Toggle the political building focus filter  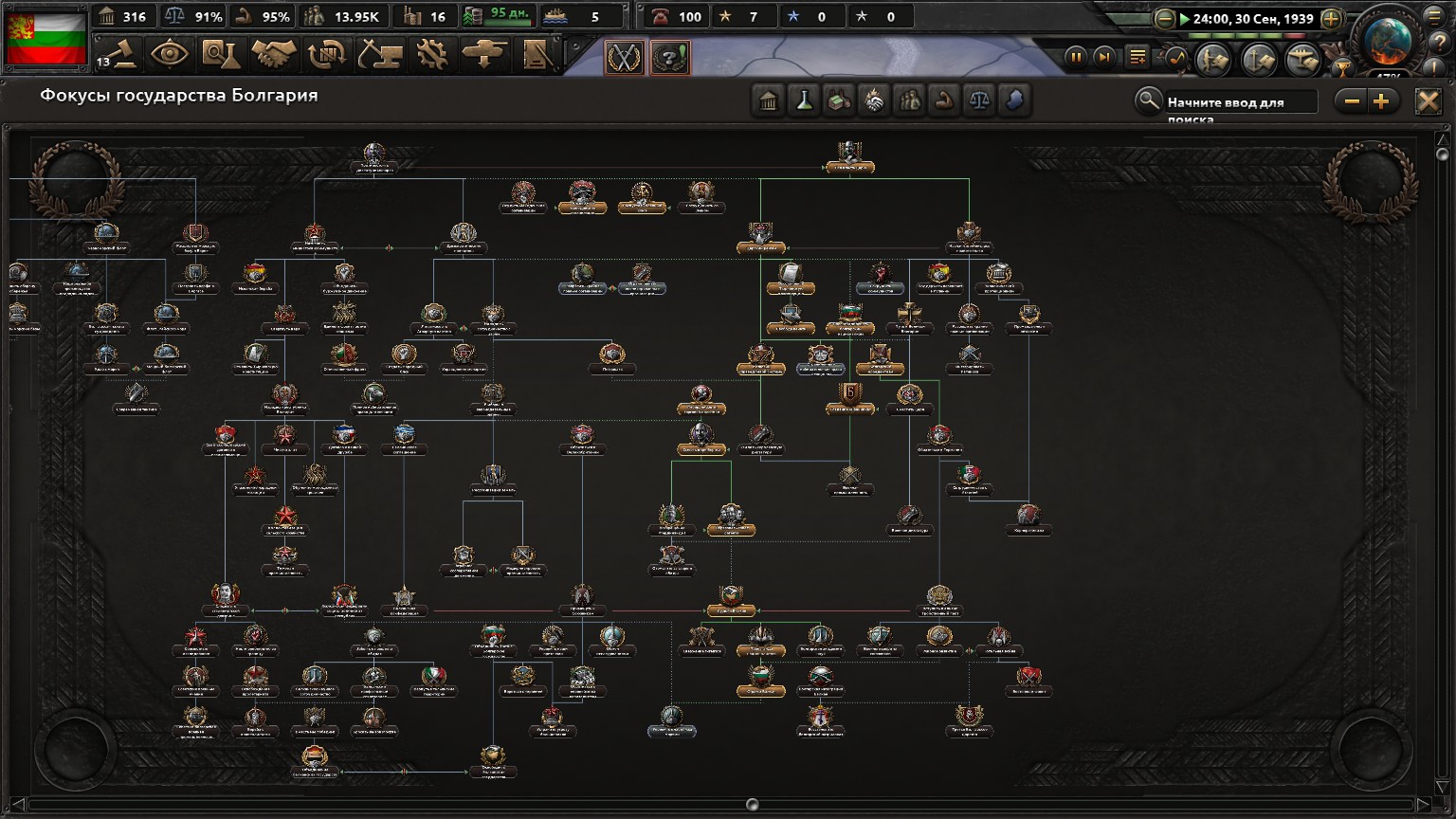[769, 100]
